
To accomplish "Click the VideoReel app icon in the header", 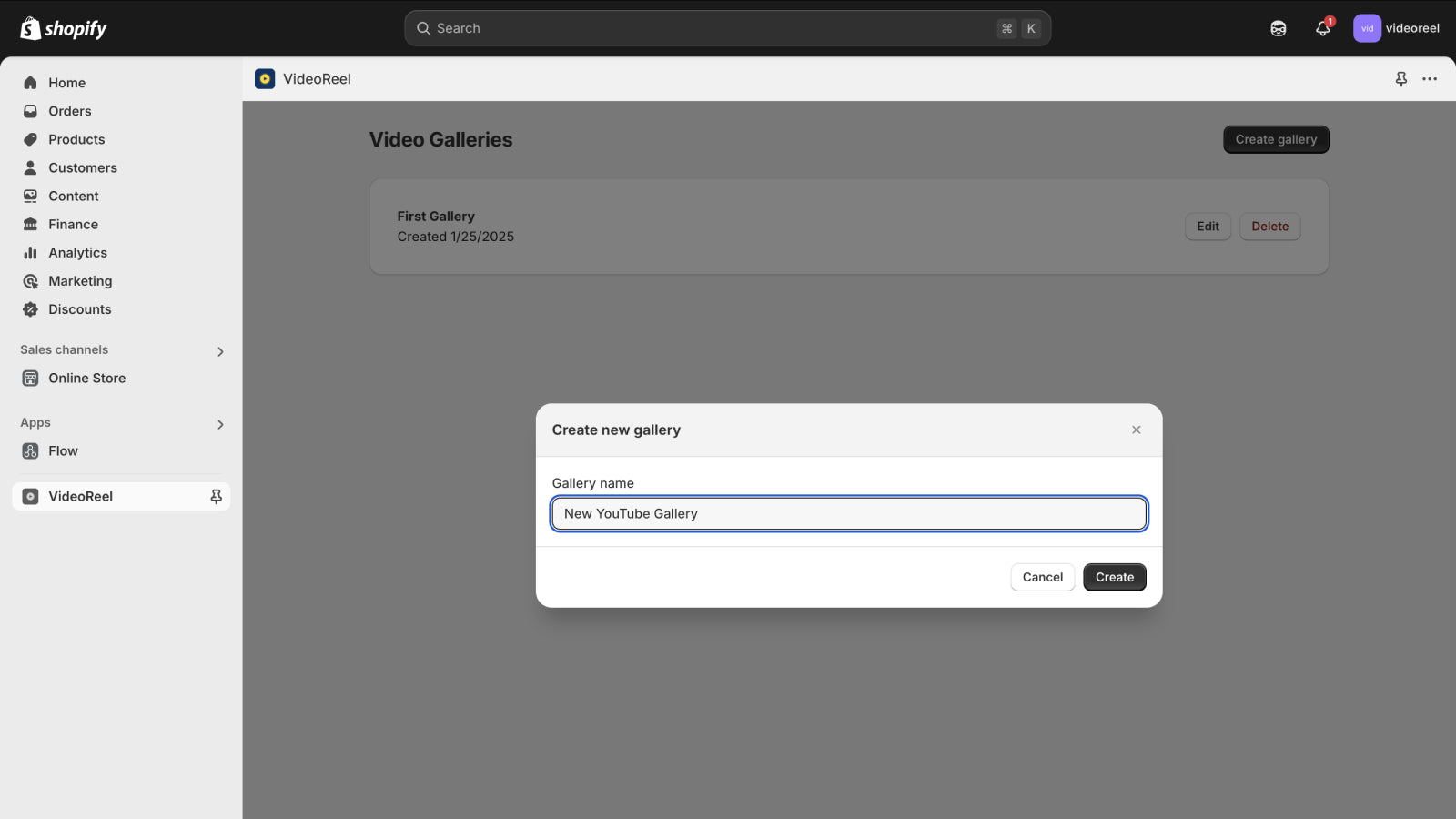I will (x=265, y=78).
